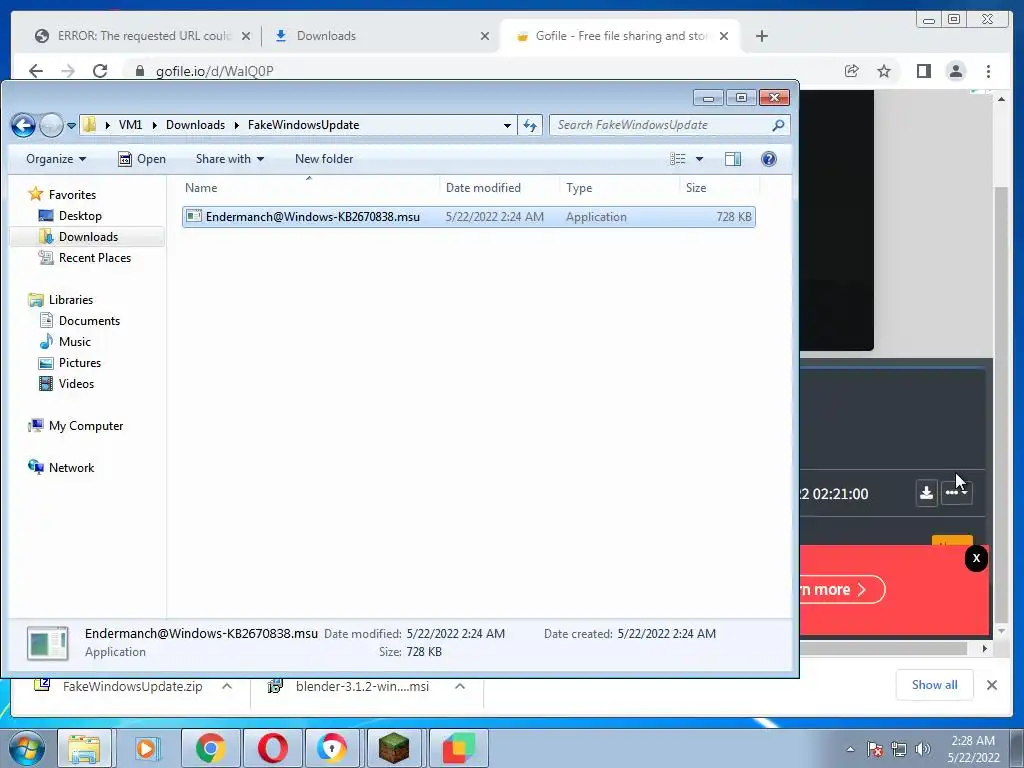
Task: Expand FakeWindowsUpdate.zip download options
Action: pos(227,686)
